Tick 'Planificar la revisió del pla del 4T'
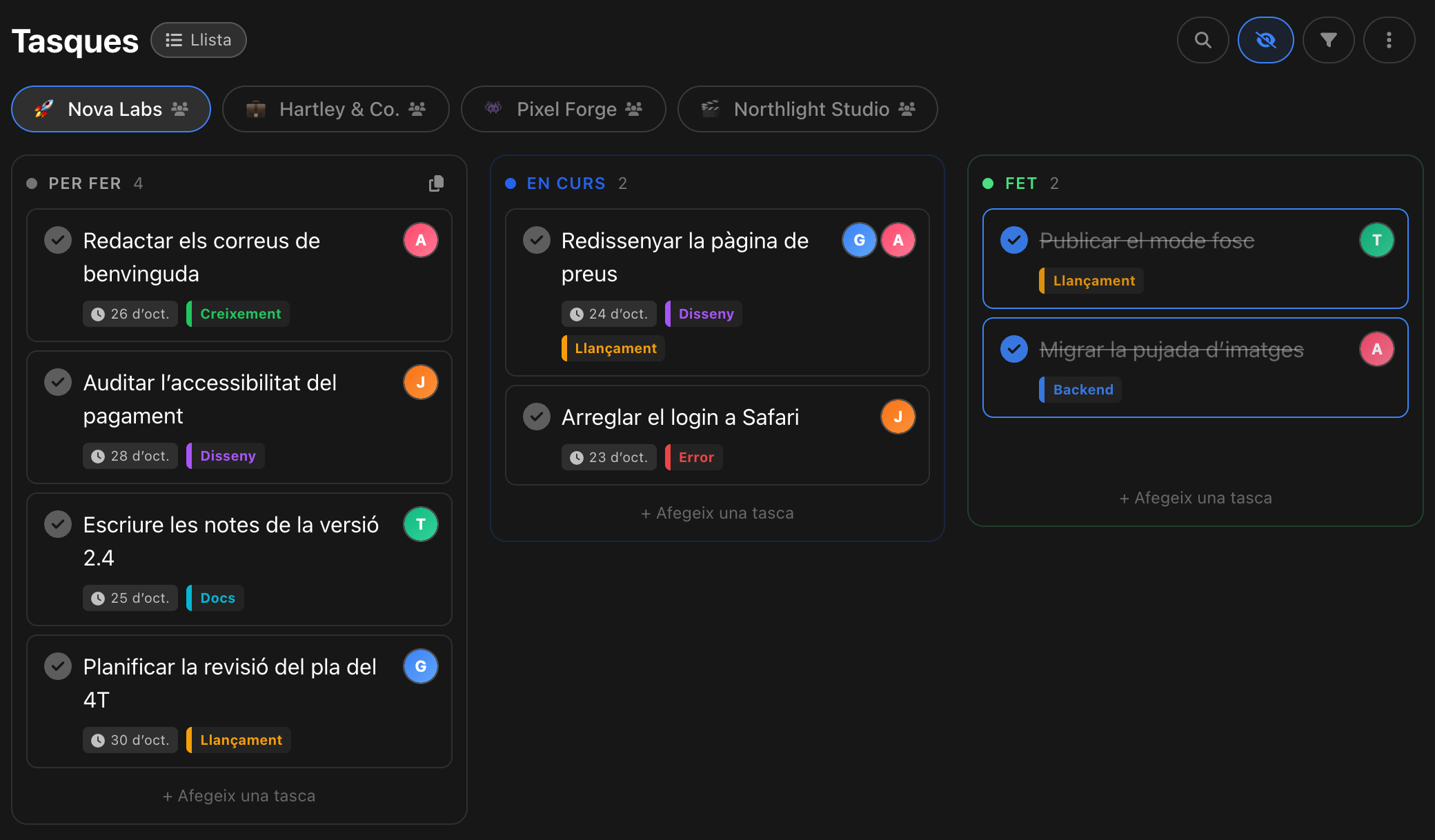1435x840 pixels. coord(58,667)
